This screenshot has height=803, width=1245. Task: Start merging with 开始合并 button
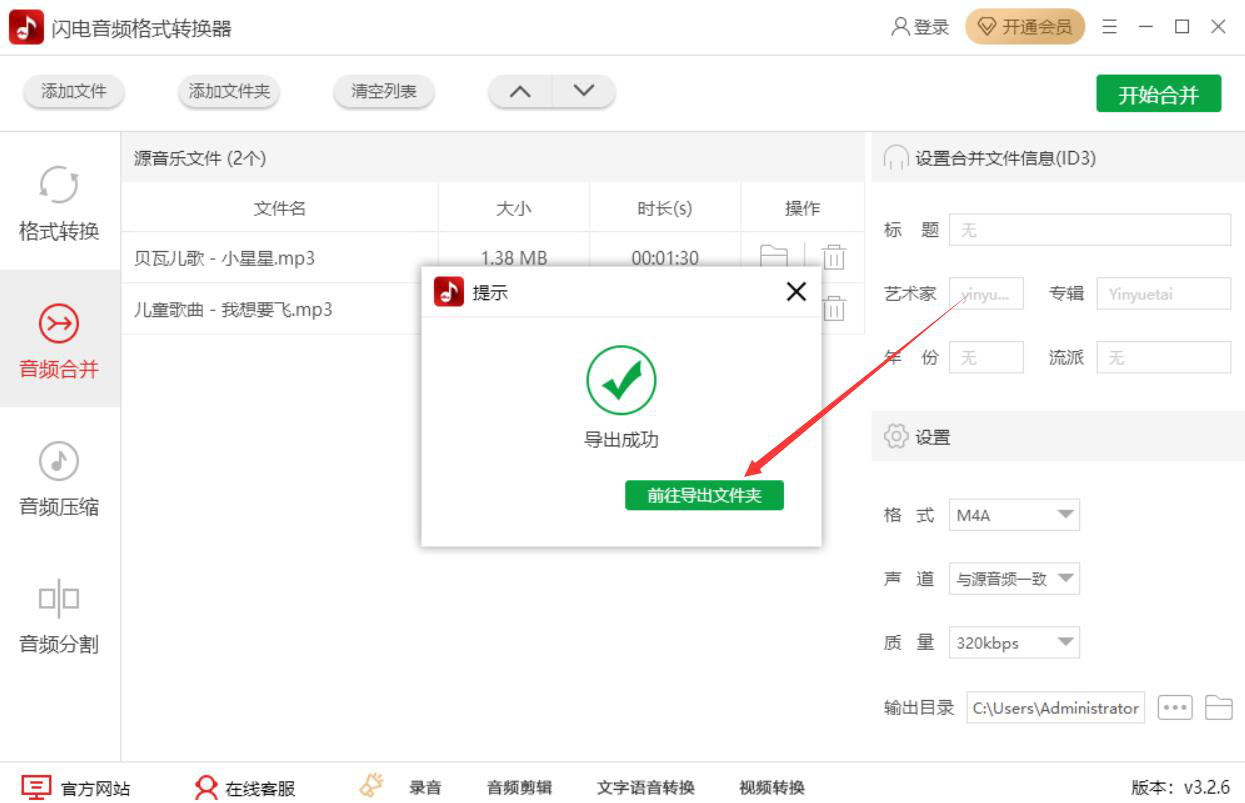click(1158, 94)
